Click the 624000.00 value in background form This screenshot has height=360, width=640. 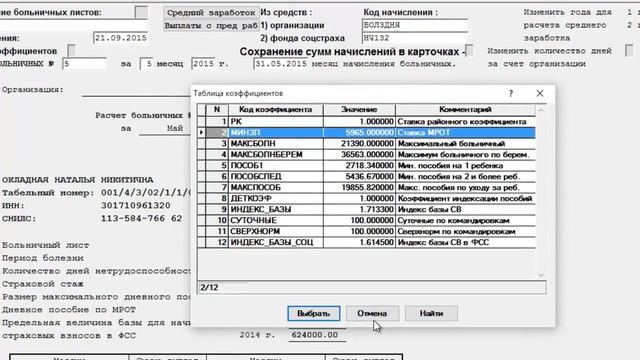pos(317,335)
